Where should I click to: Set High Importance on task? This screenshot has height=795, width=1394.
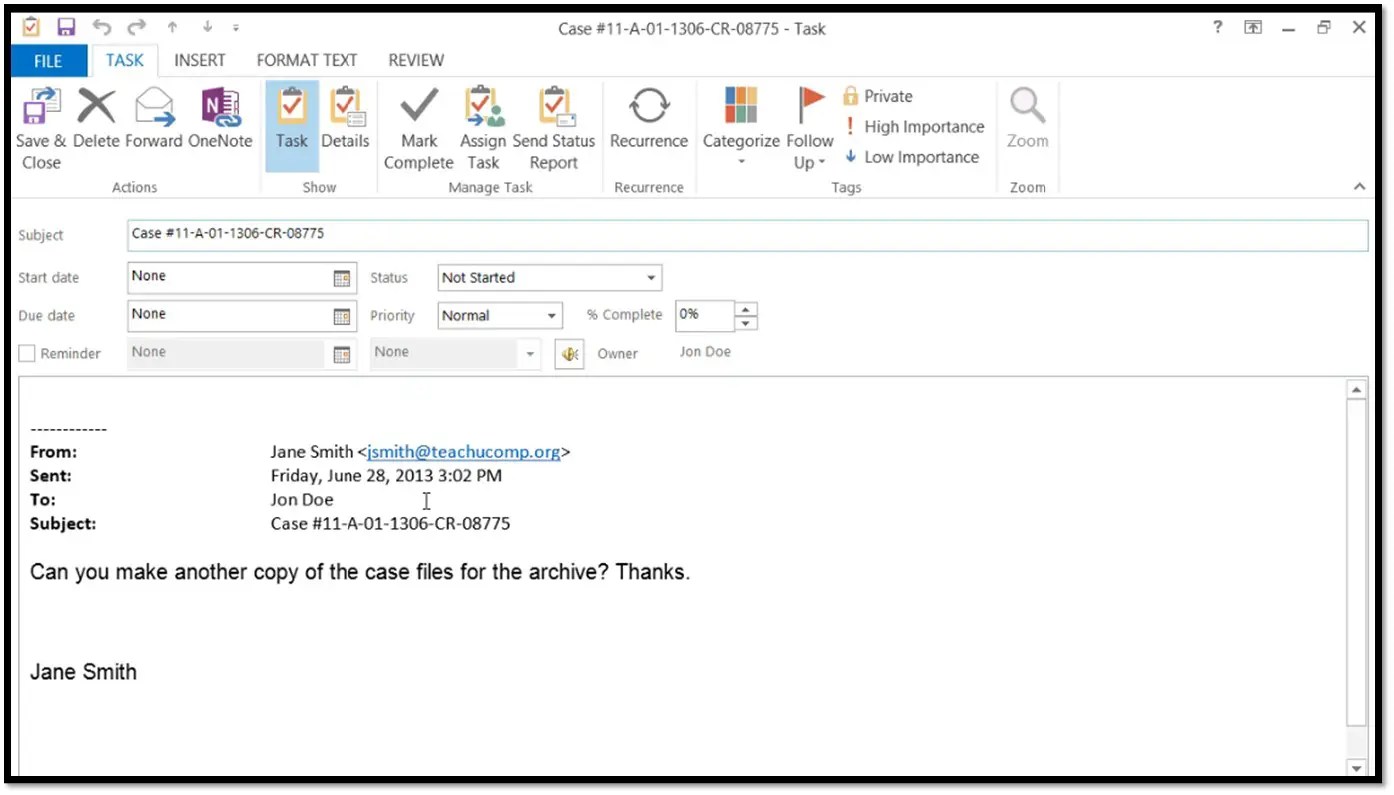pyautogui.click(x=914, y=127)
